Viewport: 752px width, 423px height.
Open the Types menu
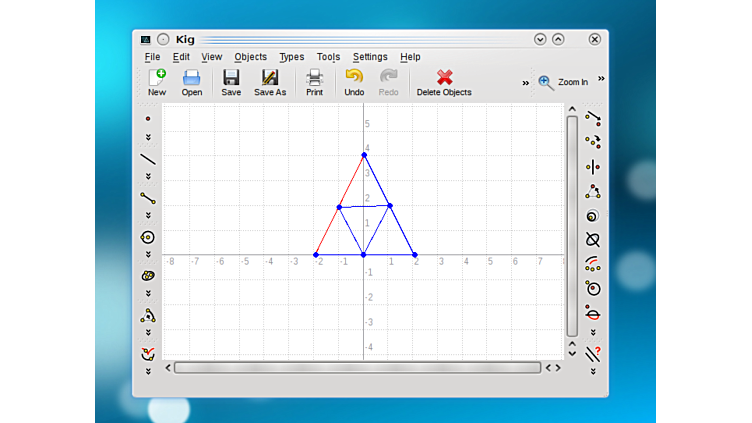[291, 57]
